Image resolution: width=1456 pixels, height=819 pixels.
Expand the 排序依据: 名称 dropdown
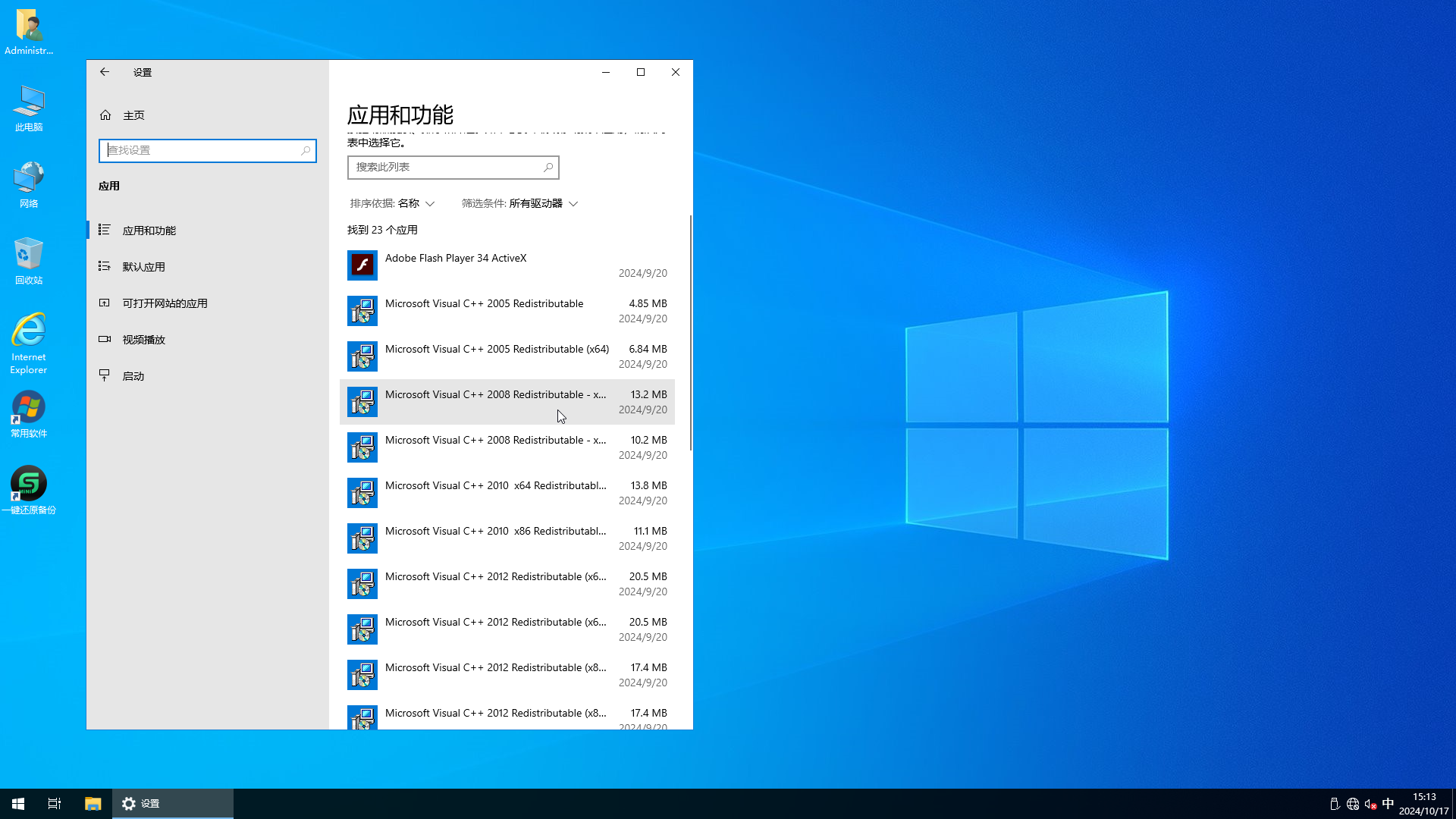pos(392,203)
